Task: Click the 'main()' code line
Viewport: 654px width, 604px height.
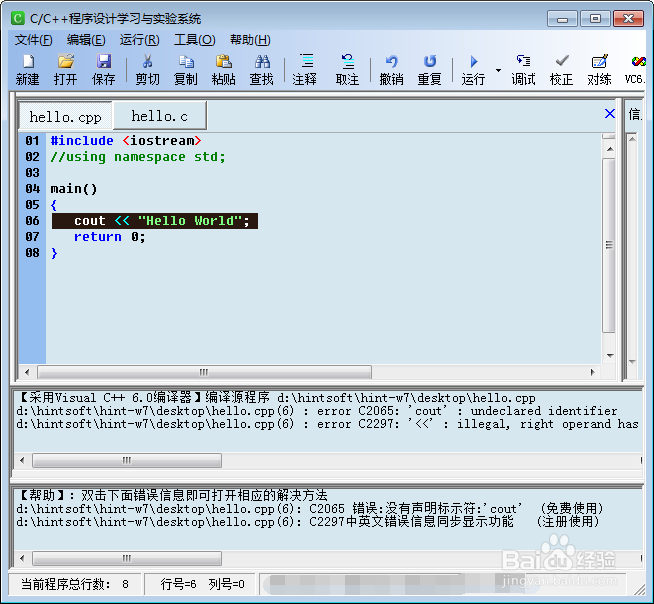Action: [x=74, y=189]
